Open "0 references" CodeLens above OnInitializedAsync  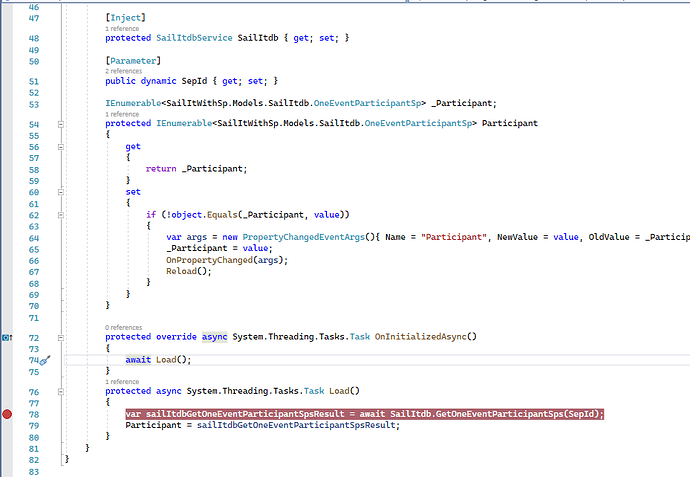tap(124, 327)
